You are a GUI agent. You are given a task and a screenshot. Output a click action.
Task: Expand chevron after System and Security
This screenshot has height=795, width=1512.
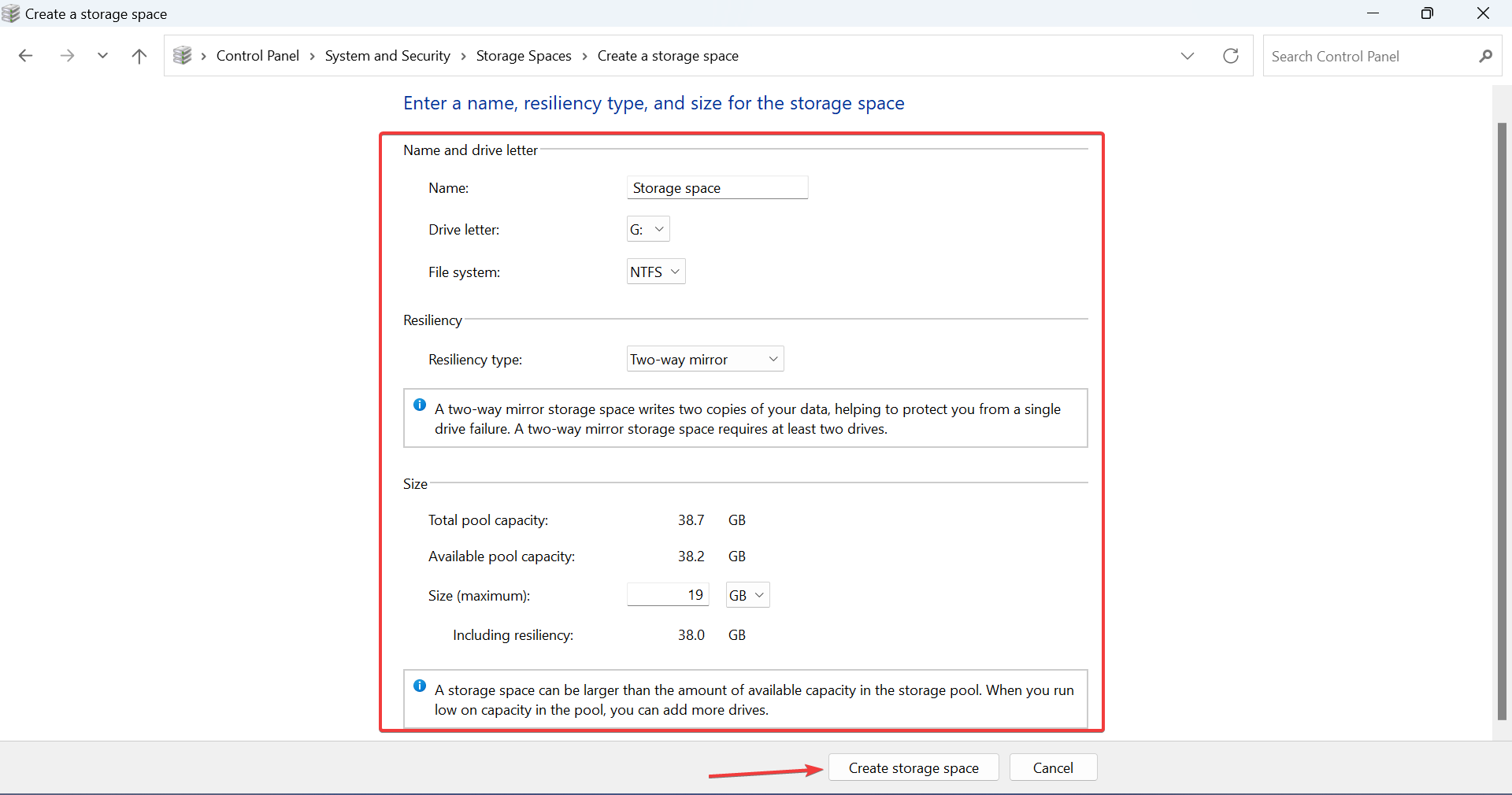(463, 56)
